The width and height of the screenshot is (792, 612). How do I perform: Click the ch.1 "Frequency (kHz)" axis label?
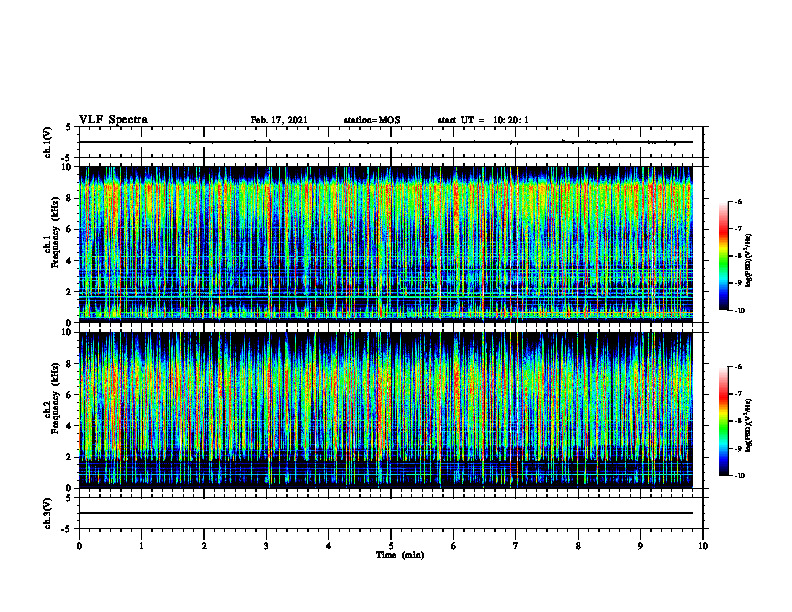click(x=55, y=232)
